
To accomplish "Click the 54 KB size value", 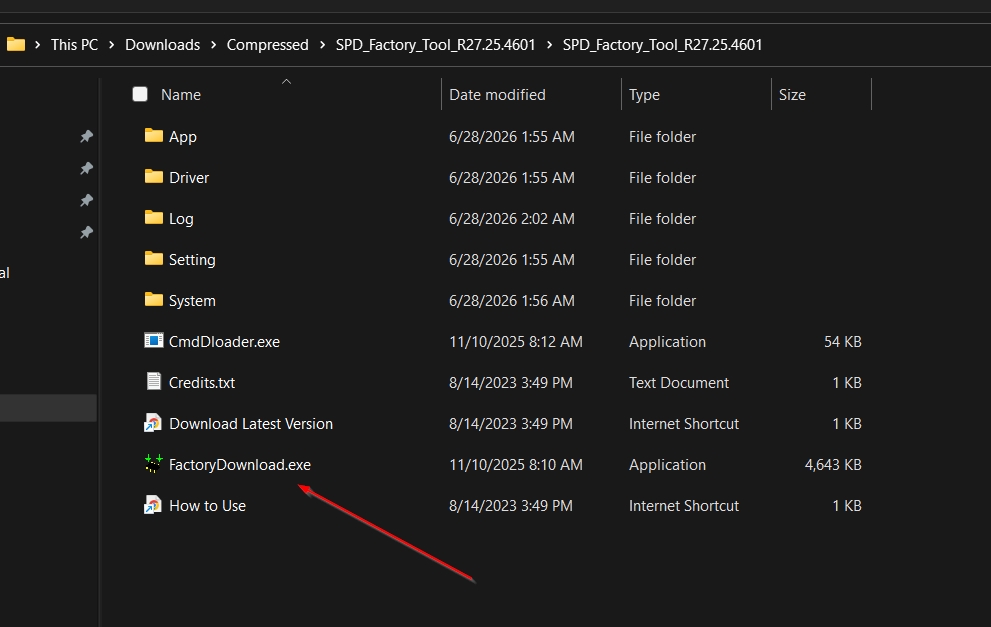I will pos(842,342).
